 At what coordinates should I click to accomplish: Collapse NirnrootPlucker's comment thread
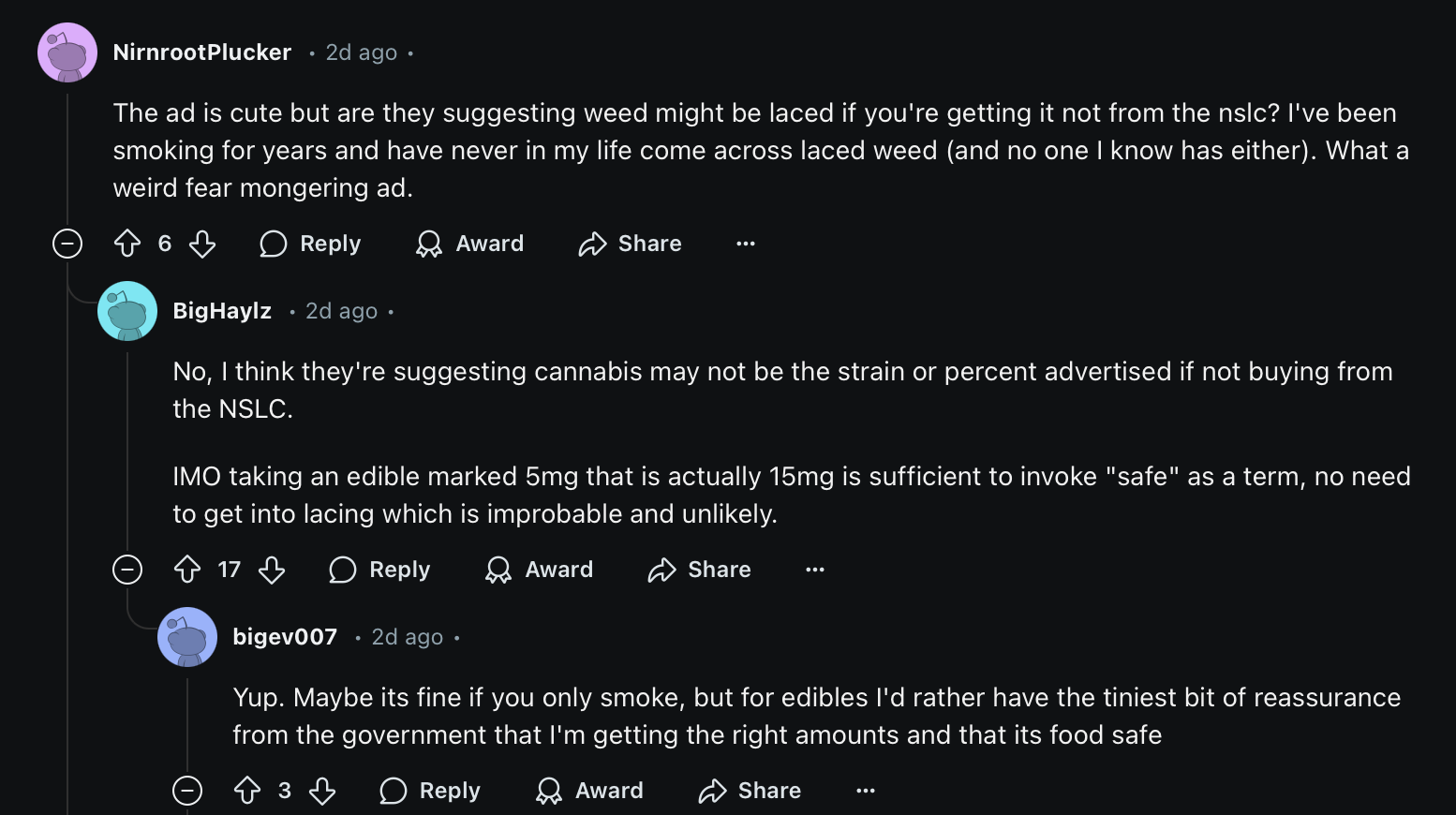[x=67, y=244]
